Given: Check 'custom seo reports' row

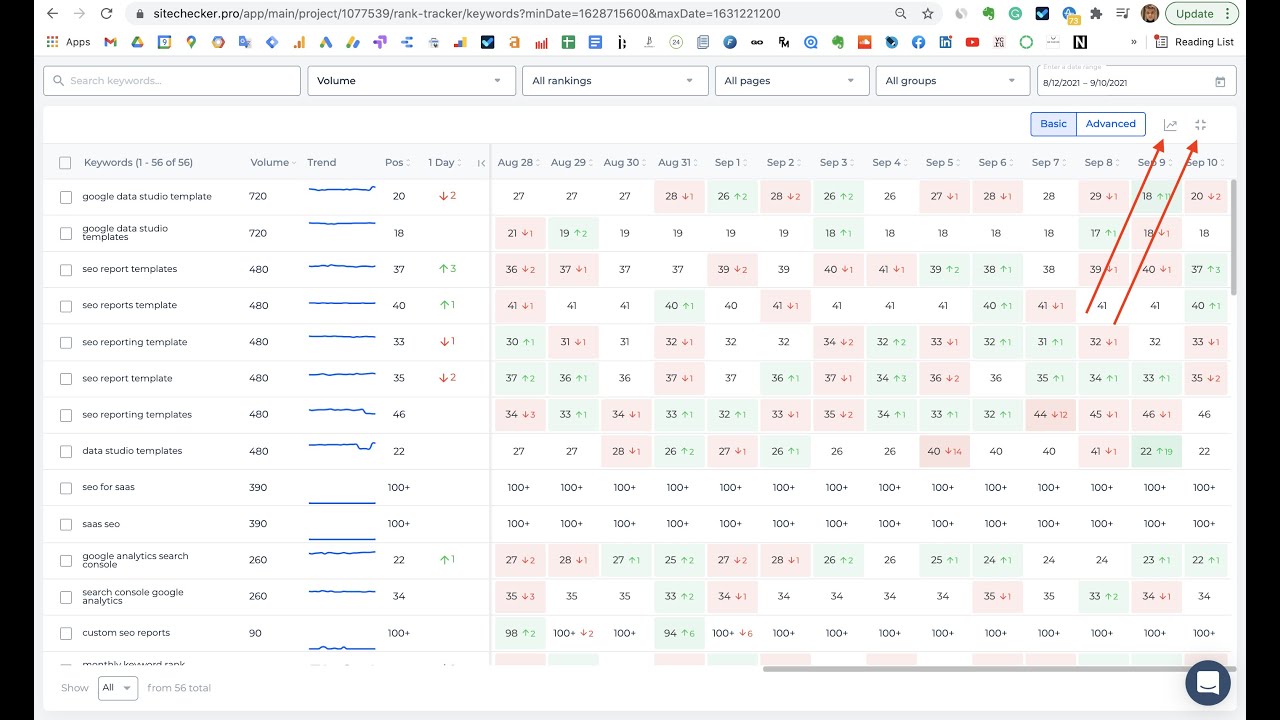Looking at the screenshot, I should (66, 633).
